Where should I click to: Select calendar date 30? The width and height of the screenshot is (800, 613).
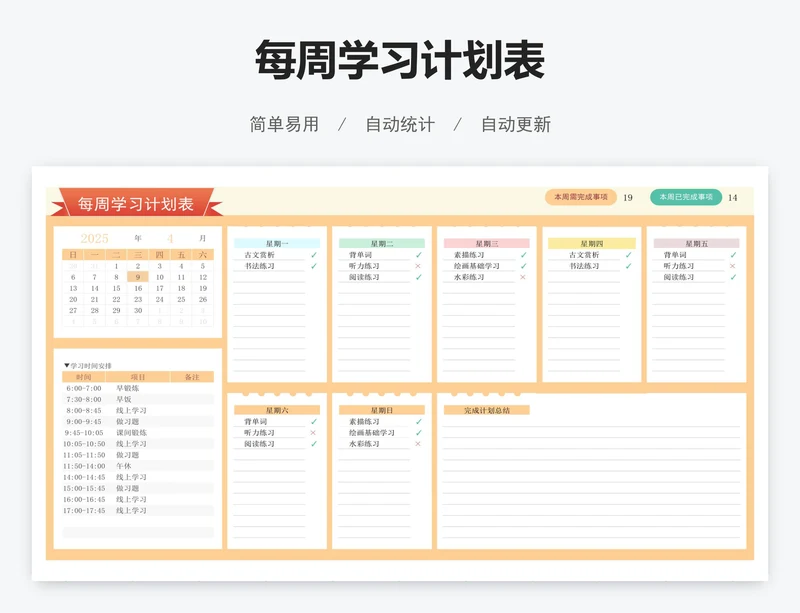[138, 310]
